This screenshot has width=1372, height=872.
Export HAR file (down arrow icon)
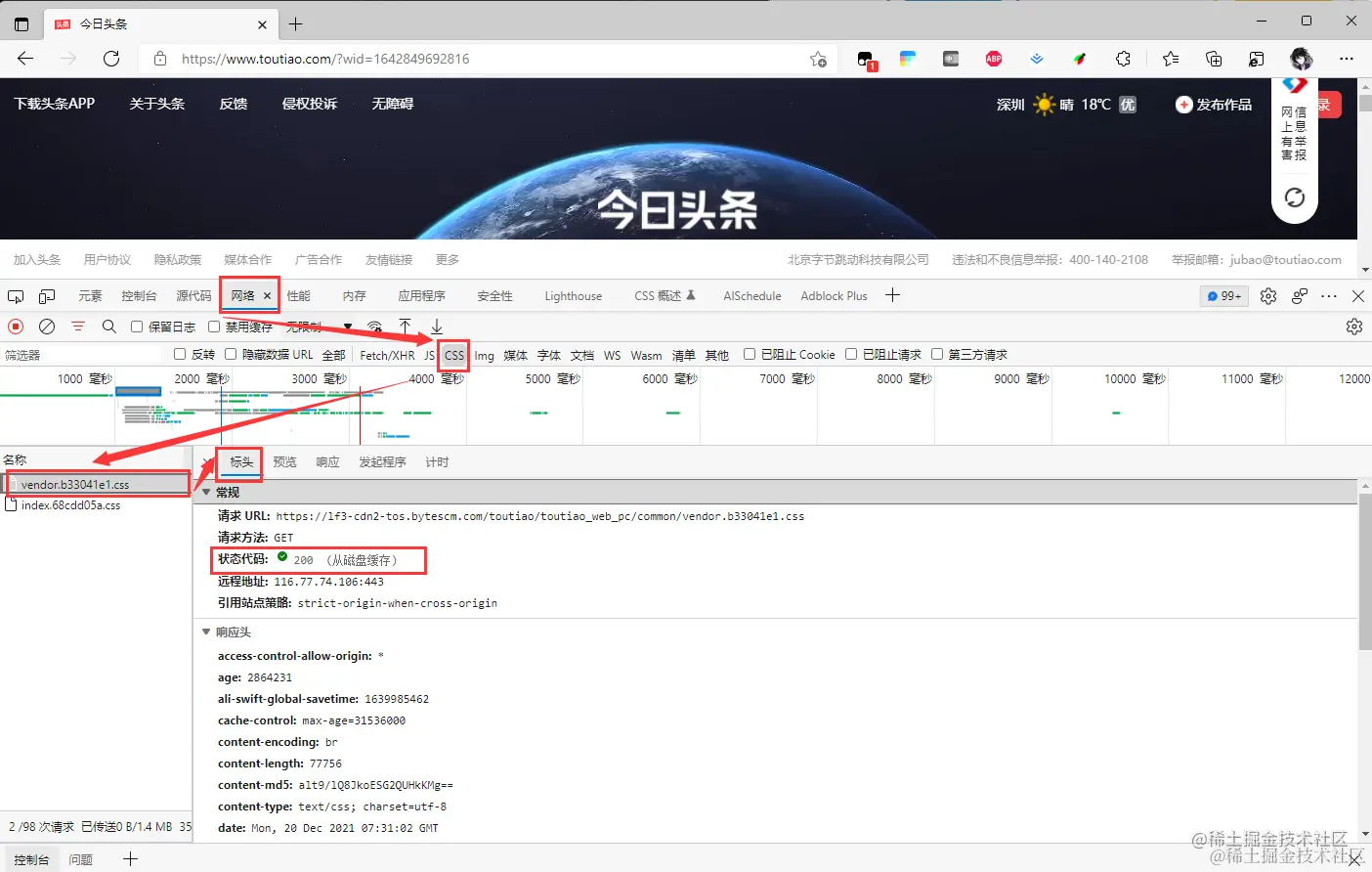coord(437,326)
